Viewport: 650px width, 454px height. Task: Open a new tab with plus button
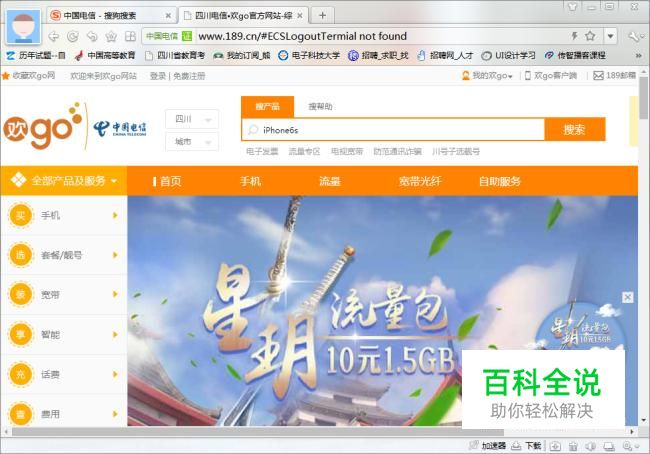(322, 15)
